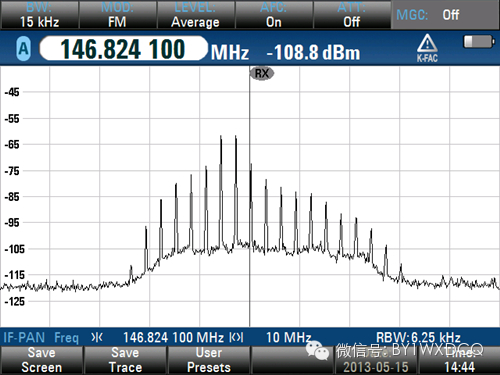Tap the Save Screen softkey
The height and width of the screenshot is (375, 500).
click(41, 360)
